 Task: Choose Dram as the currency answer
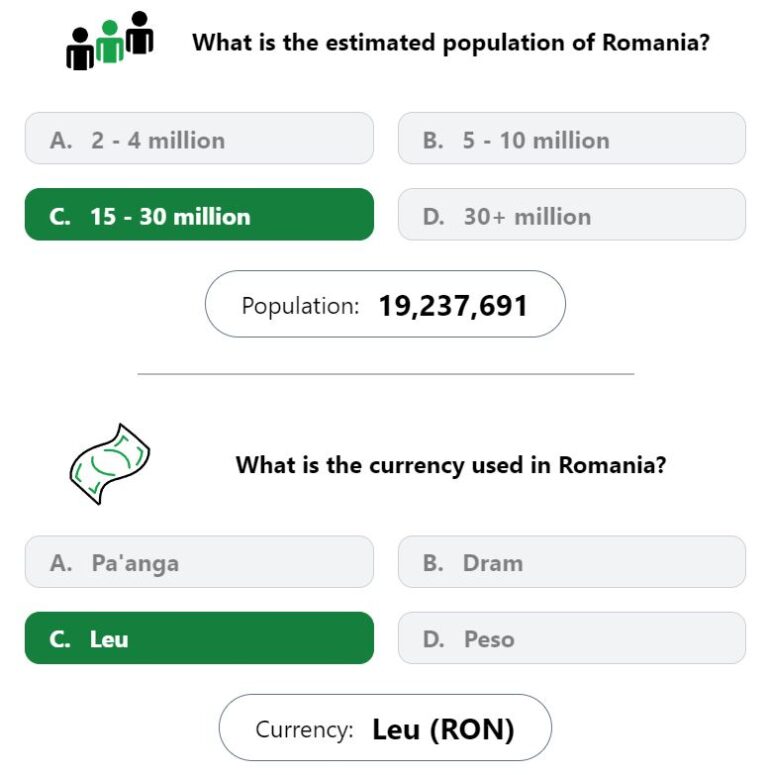pos(572,561)
